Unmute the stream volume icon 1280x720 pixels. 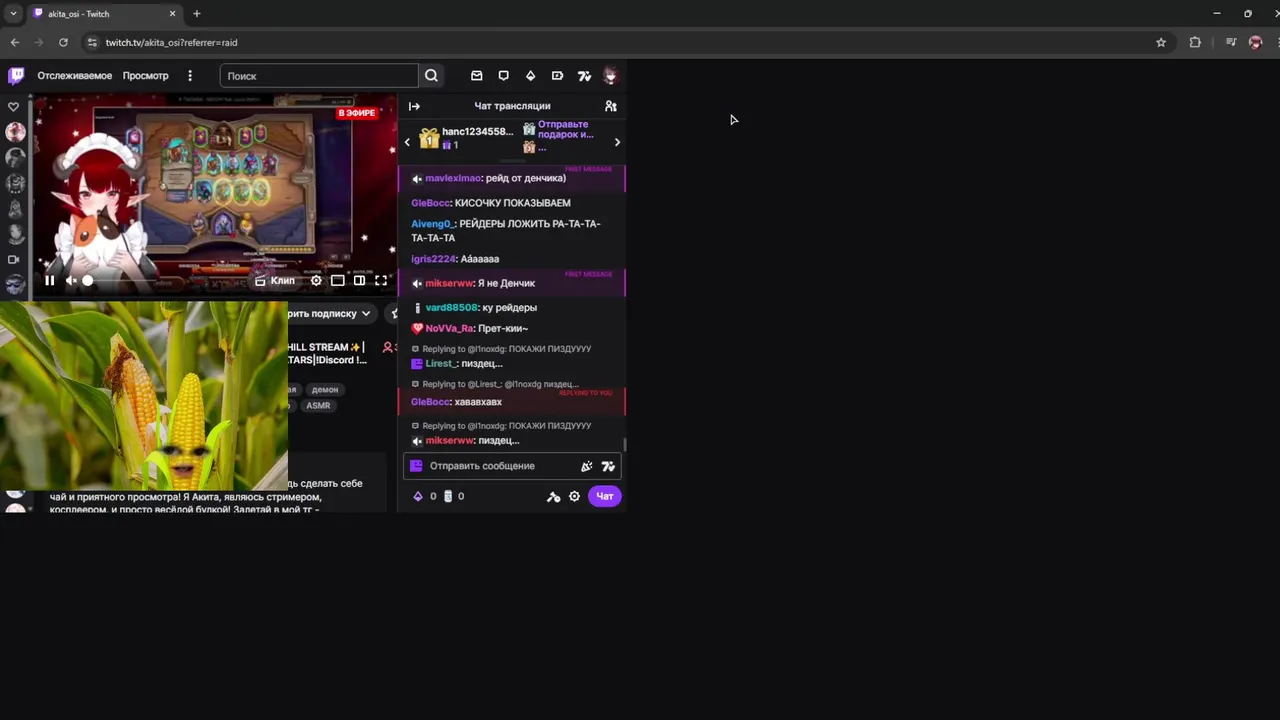point(70,281)
